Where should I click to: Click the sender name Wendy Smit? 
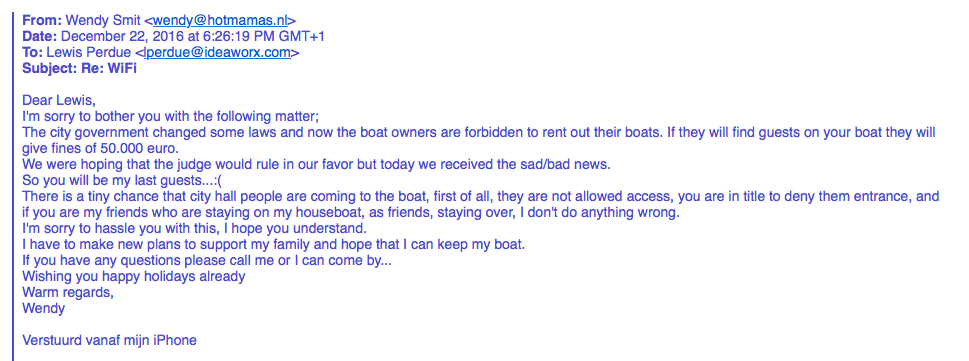click(103, 20)
